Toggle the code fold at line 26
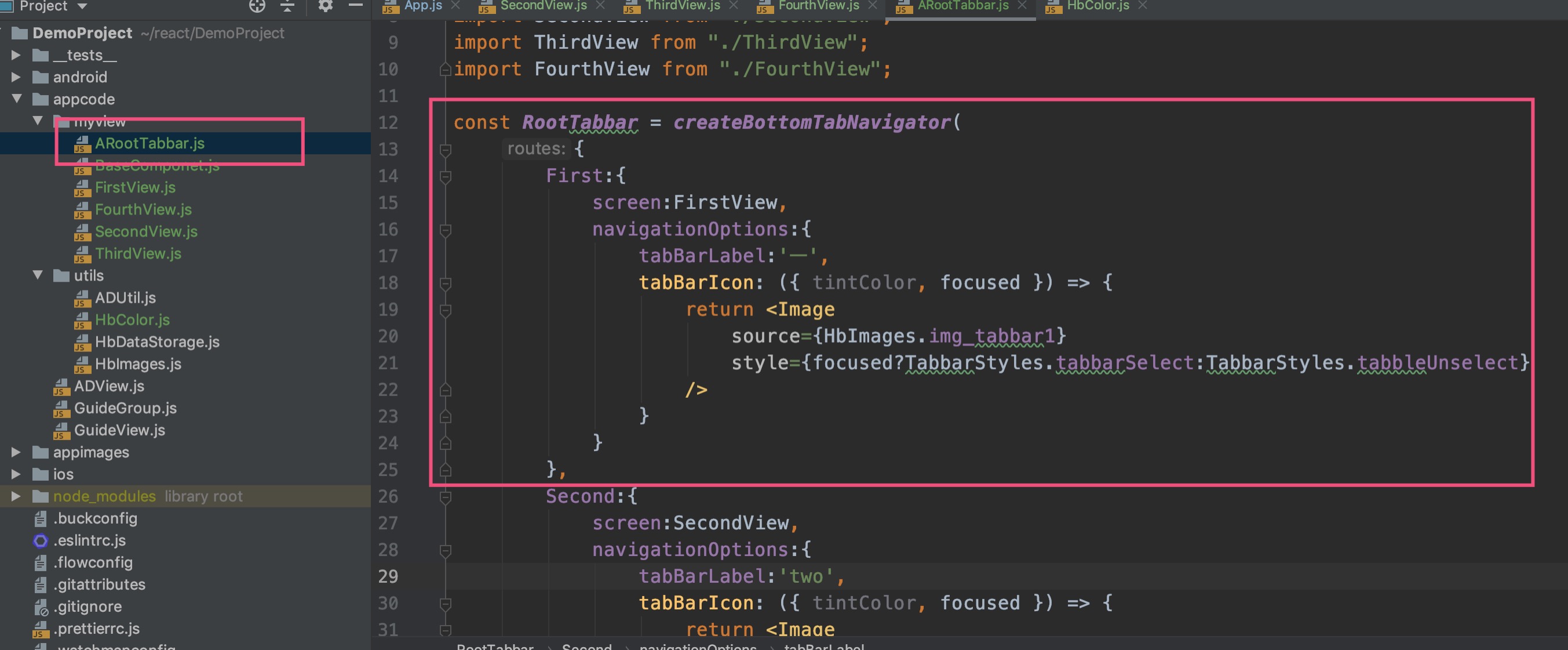This screenshot has width=1568, height=650. click(x=446, y=497)
